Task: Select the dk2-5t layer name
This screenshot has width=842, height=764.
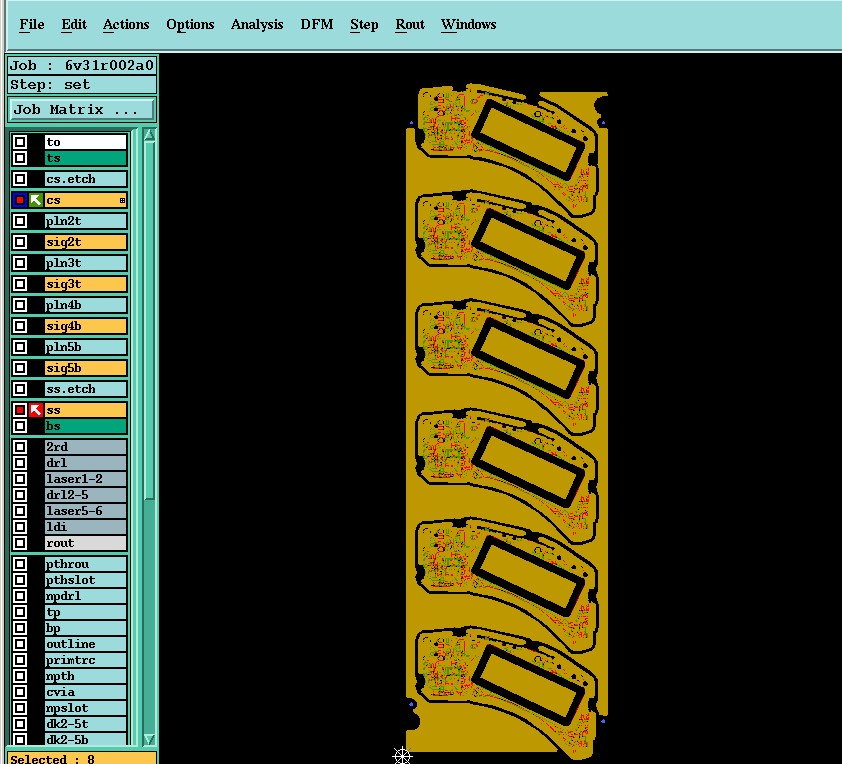Action: point(86,724)
